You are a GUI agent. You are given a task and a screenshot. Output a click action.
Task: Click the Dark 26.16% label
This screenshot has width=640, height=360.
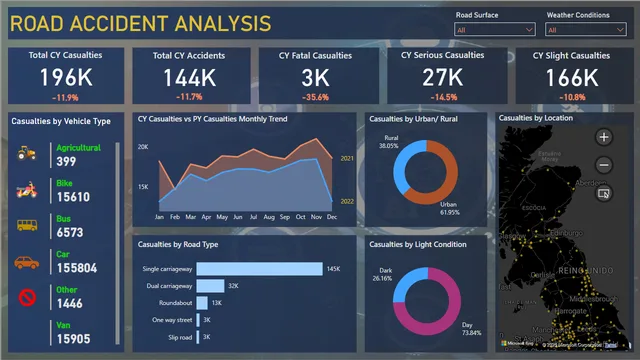382,274
